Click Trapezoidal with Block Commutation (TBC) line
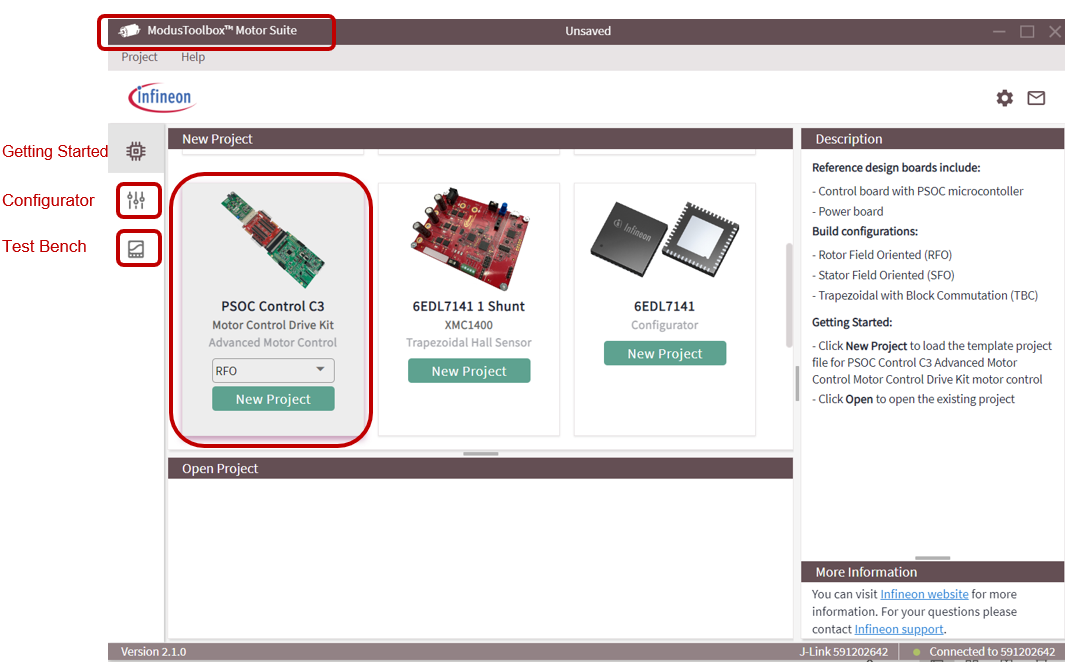Viewport: 1068px width, 669px height. [925, 296]
